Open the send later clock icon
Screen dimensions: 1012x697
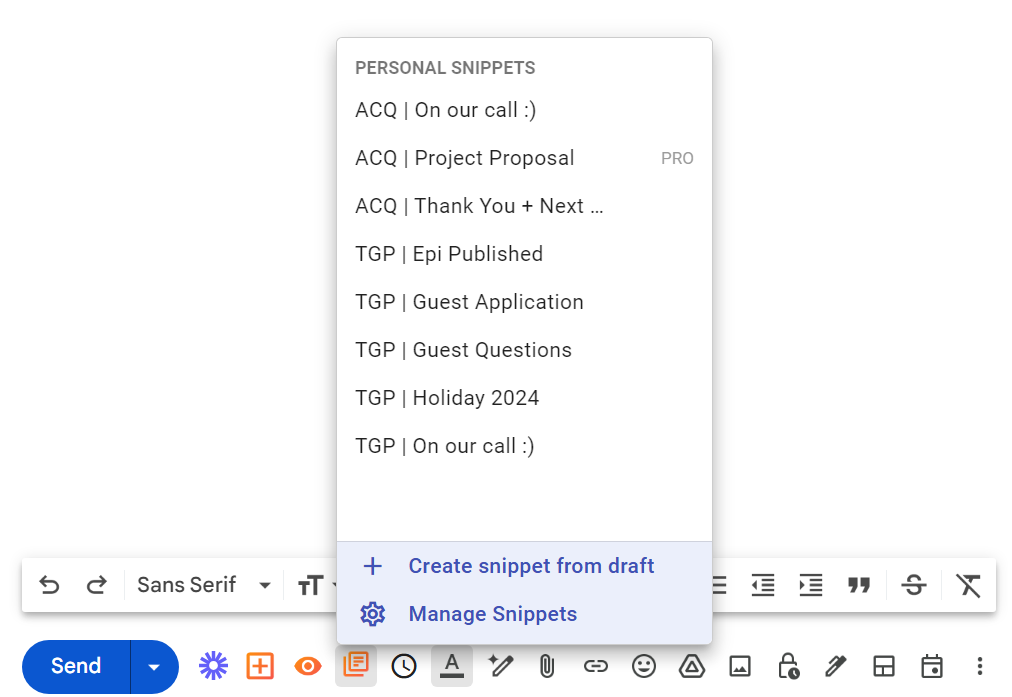point(404,666)
